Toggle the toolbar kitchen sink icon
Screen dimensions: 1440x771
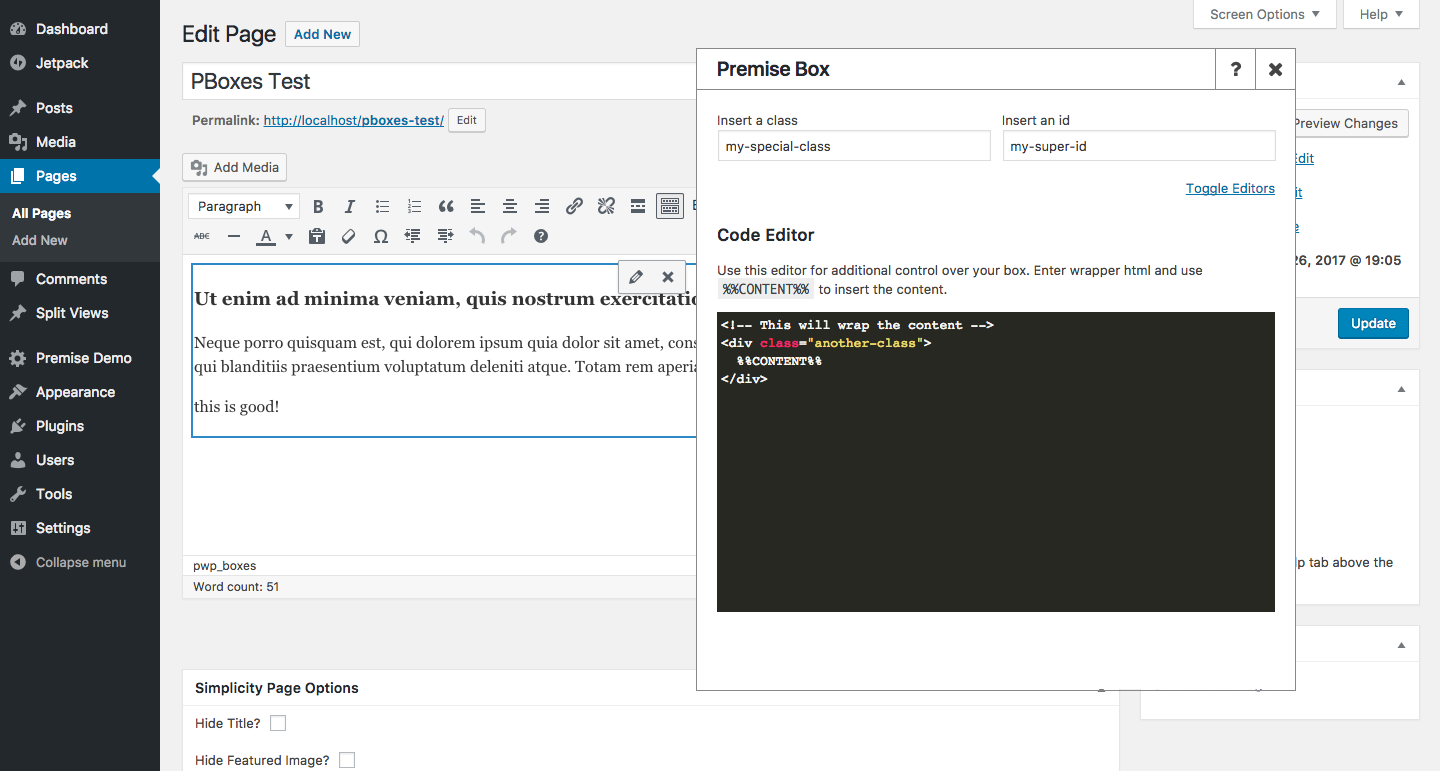point(670,206)
